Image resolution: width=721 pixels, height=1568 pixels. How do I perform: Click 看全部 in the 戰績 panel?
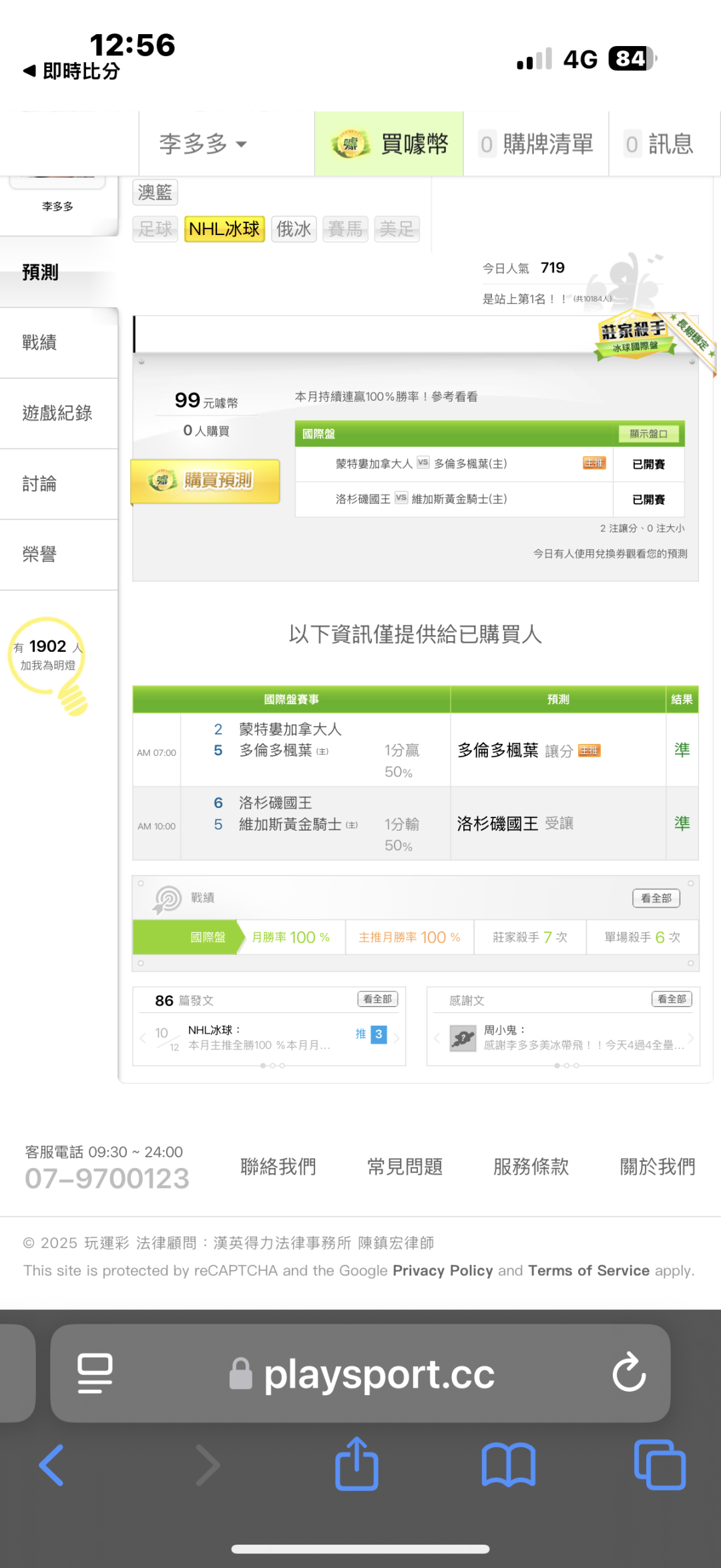(x=656, y=898)
